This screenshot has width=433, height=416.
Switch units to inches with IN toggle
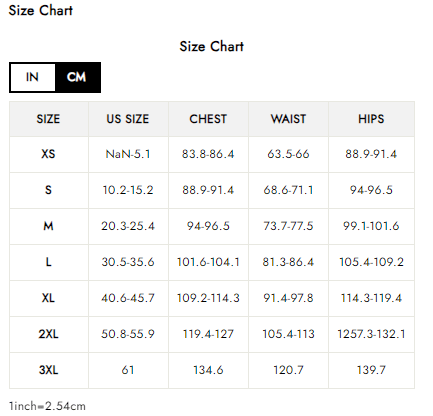click(33, 77)
